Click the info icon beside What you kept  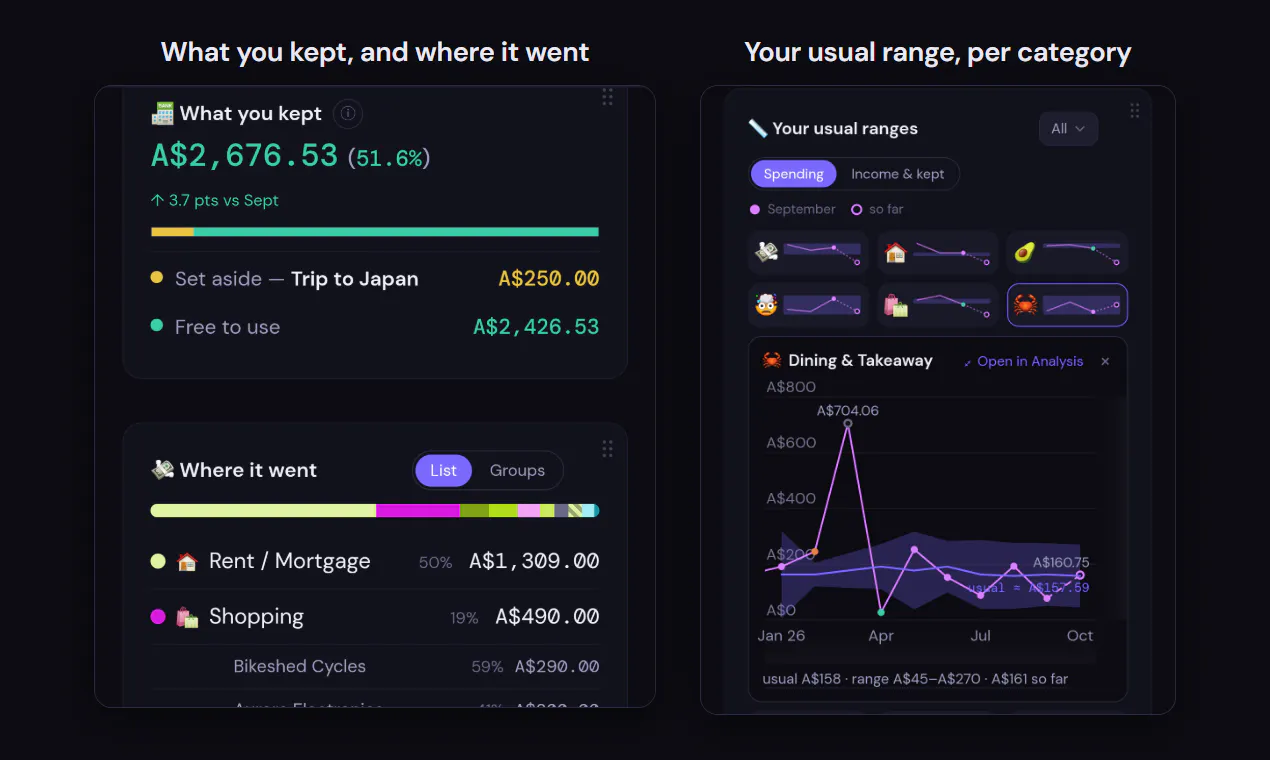click(x=347, y=114)
